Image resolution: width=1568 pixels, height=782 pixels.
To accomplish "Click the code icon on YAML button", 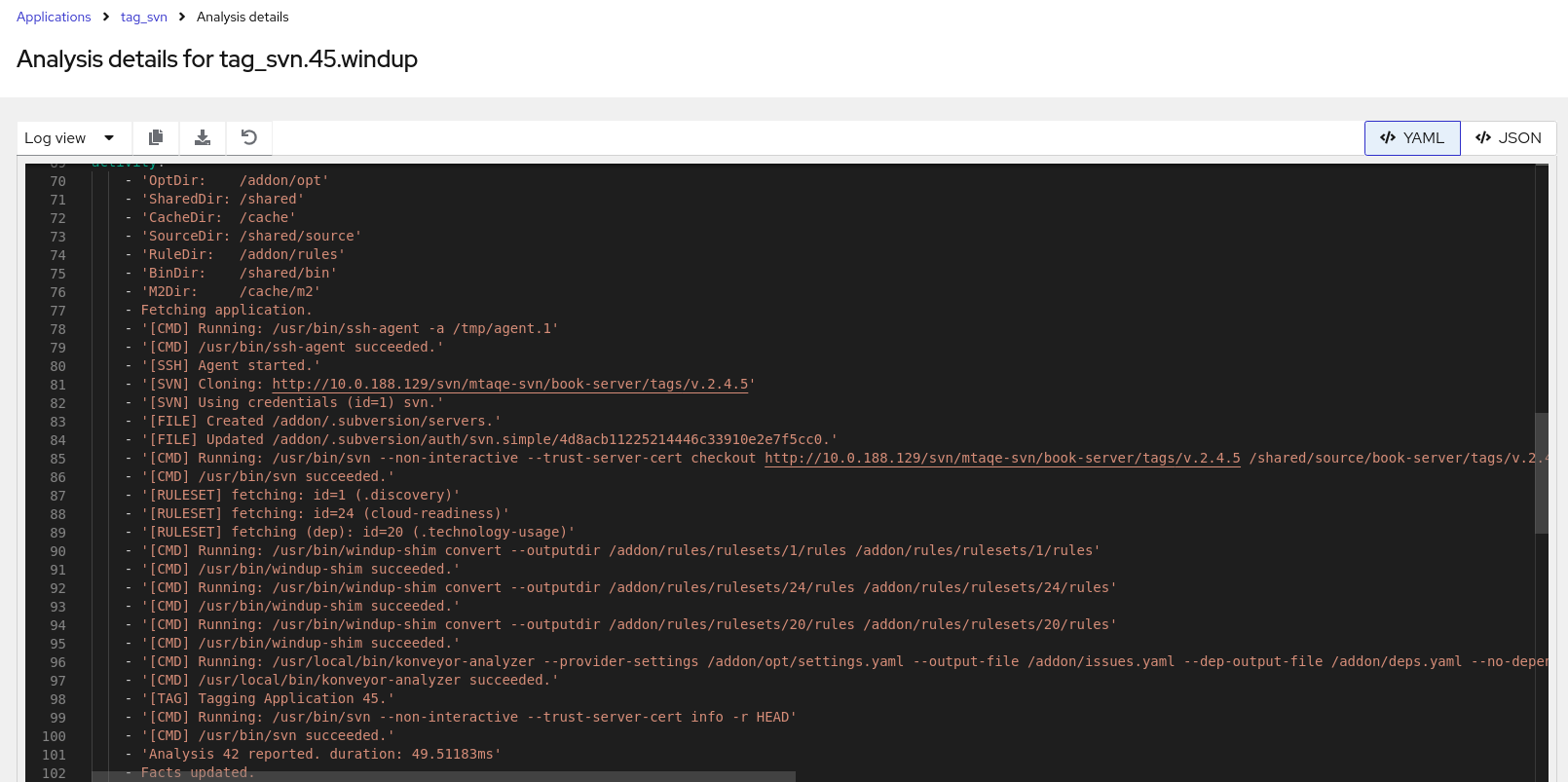I will tap(1388, 138).
